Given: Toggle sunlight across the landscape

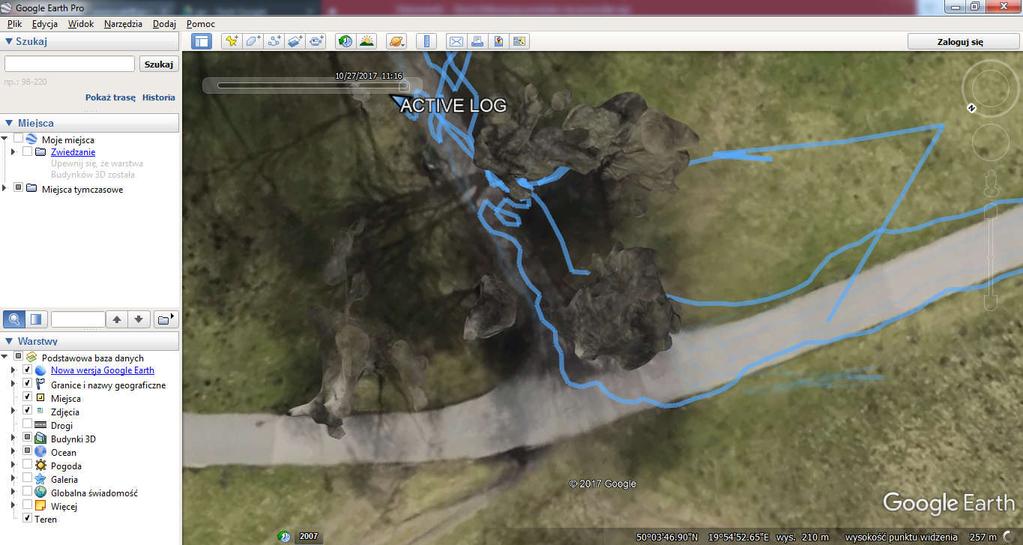Looking at the screenshot, I should pos(367,41).
